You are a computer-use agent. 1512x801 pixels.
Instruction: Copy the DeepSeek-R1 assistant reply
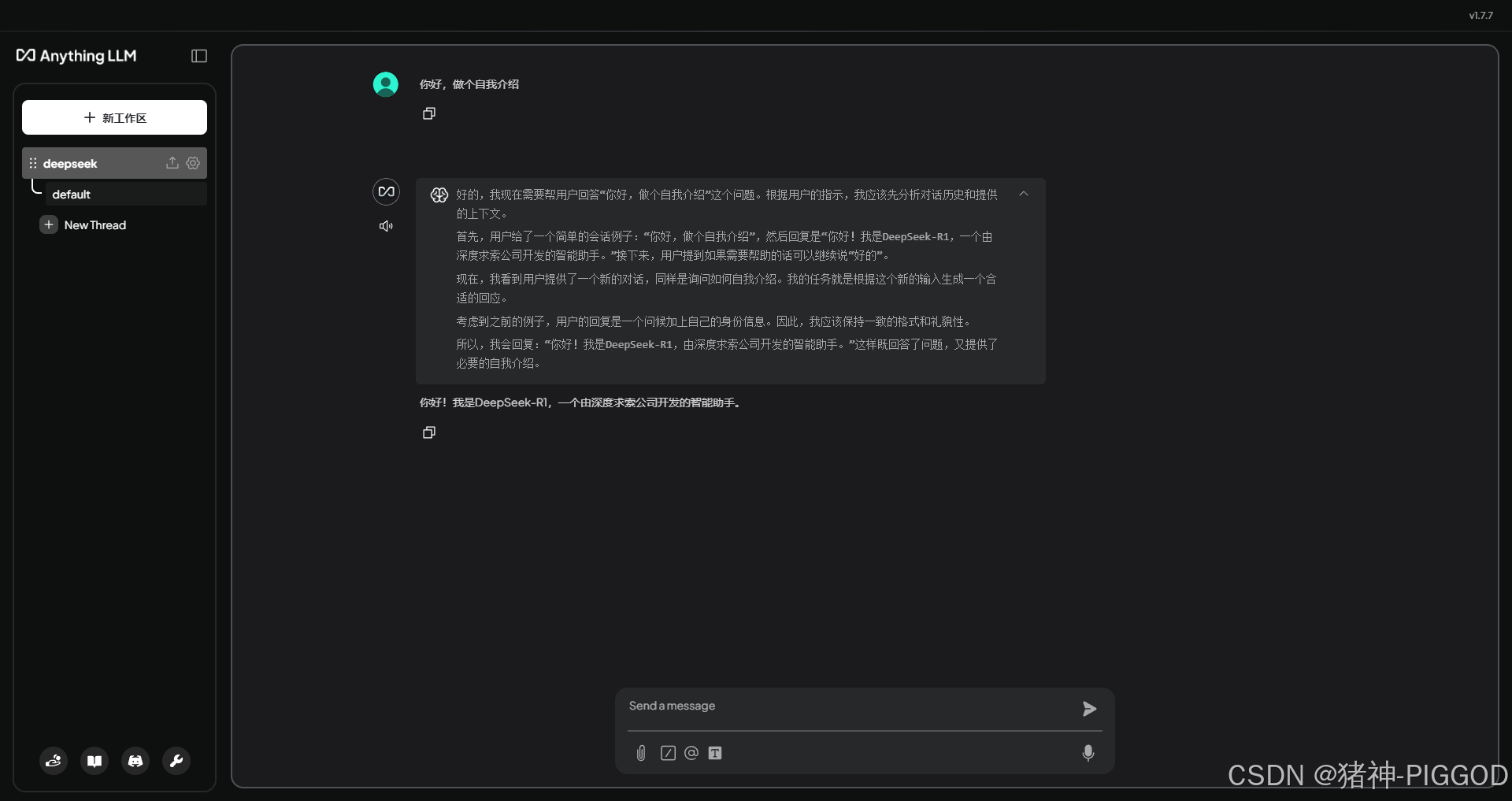429,432
